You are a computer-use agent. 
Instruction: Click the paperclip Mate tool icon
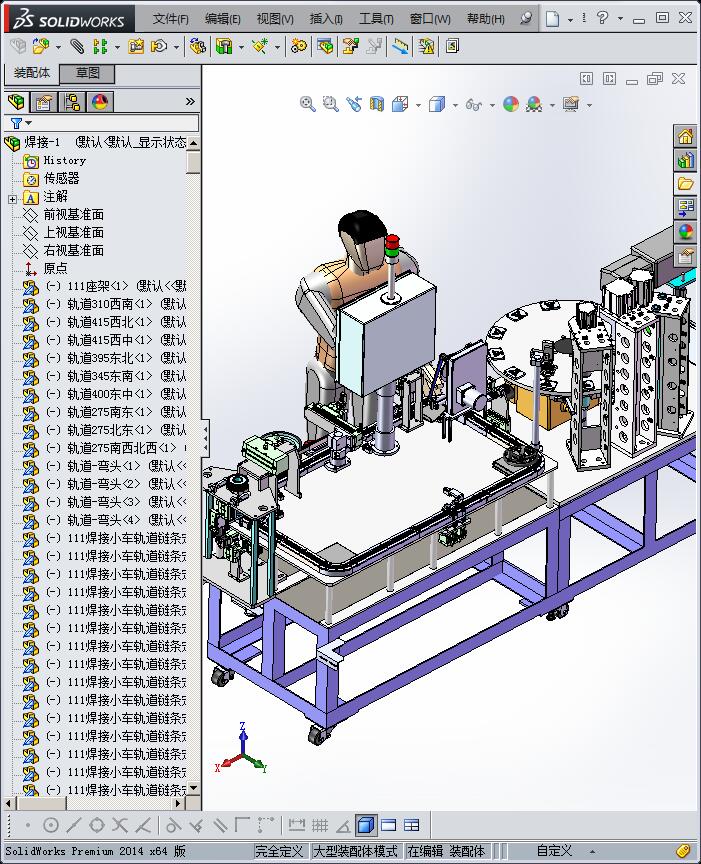pyautogui.click(x=77, y=46)
